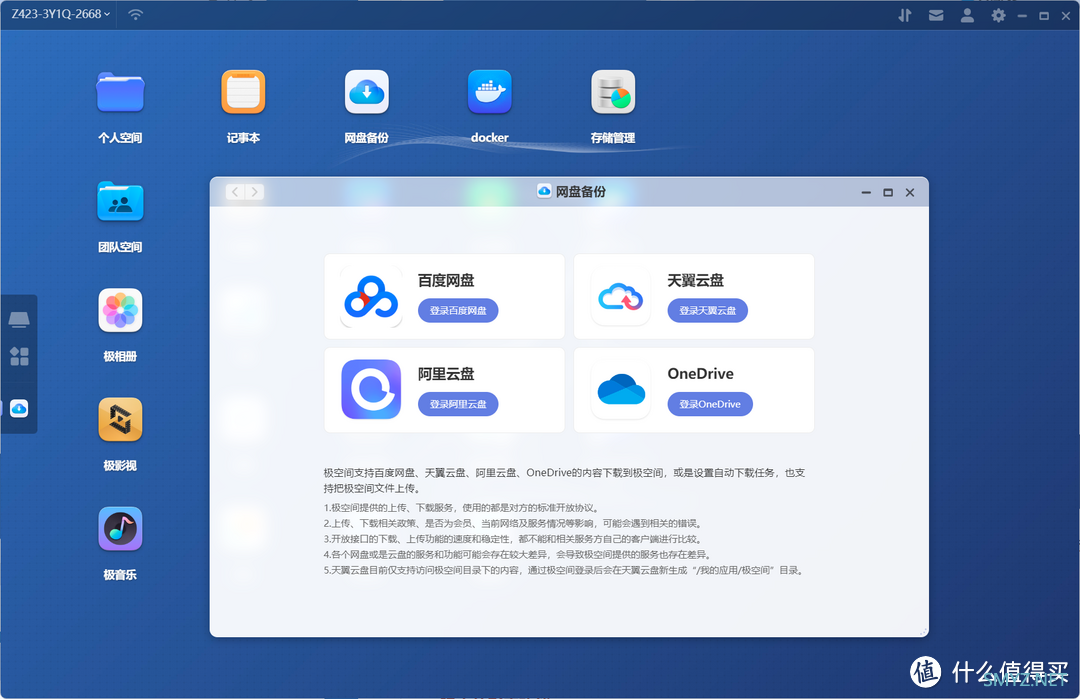
Task: Select the cloud backup icon in side dock
Action: point(19,408)
